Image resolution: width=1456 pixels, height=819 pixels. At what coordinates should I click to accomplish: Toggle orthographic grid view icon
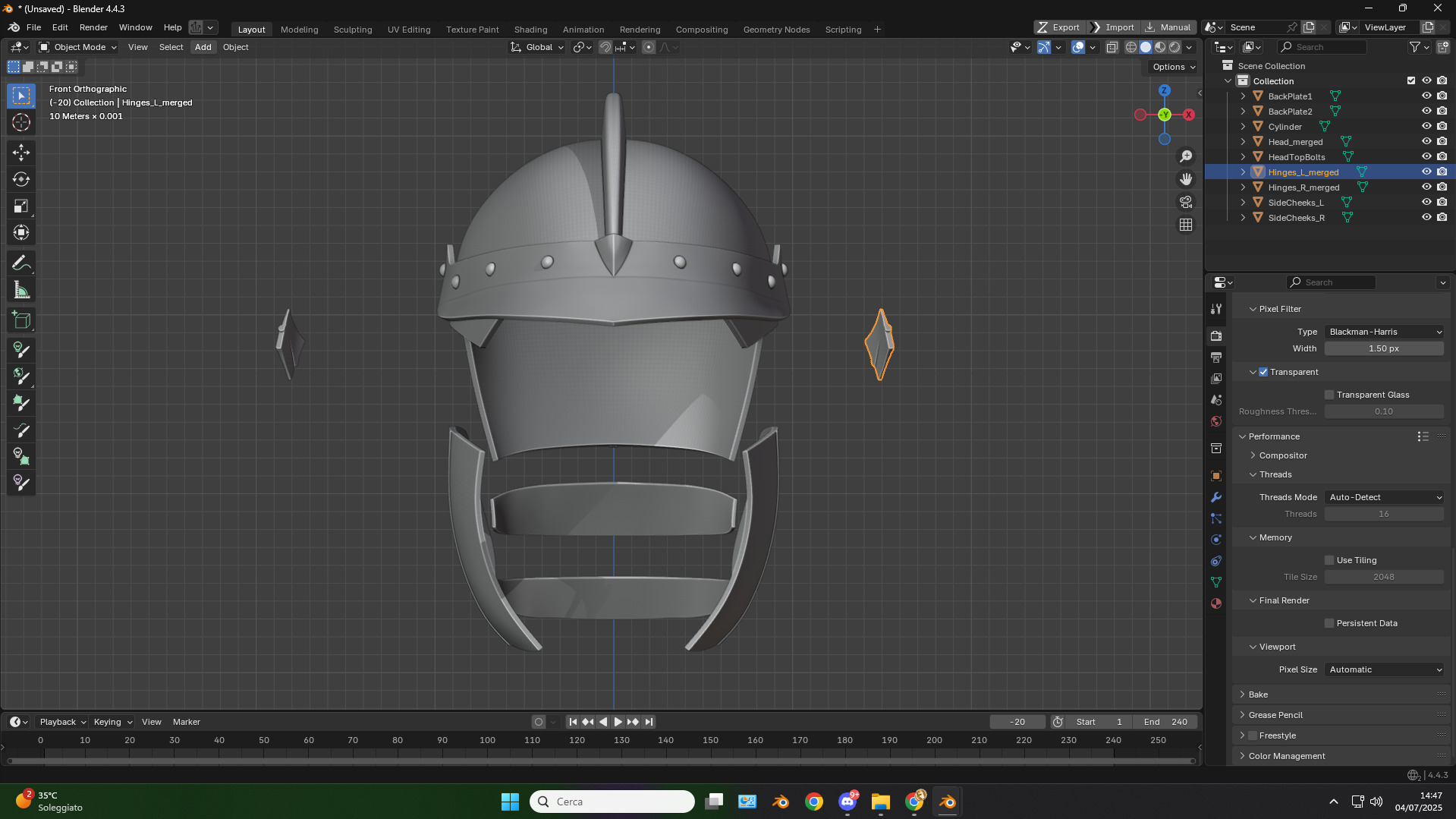point(1186,225)
